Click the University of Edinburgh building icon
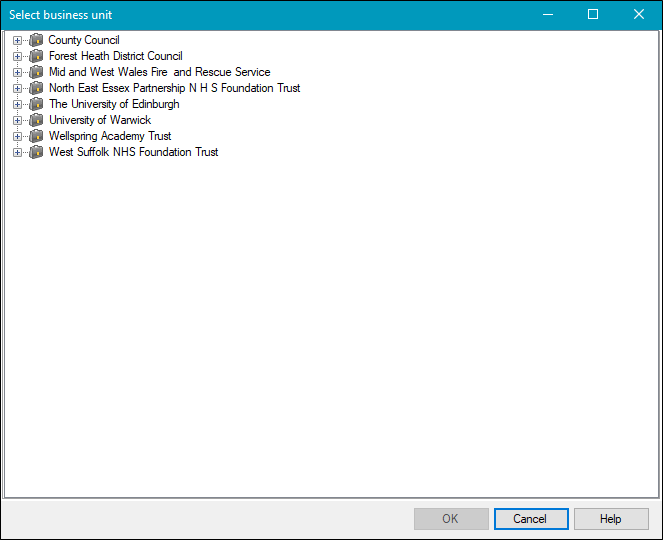Viewport: 663px width, 540px height. point(36,104)
